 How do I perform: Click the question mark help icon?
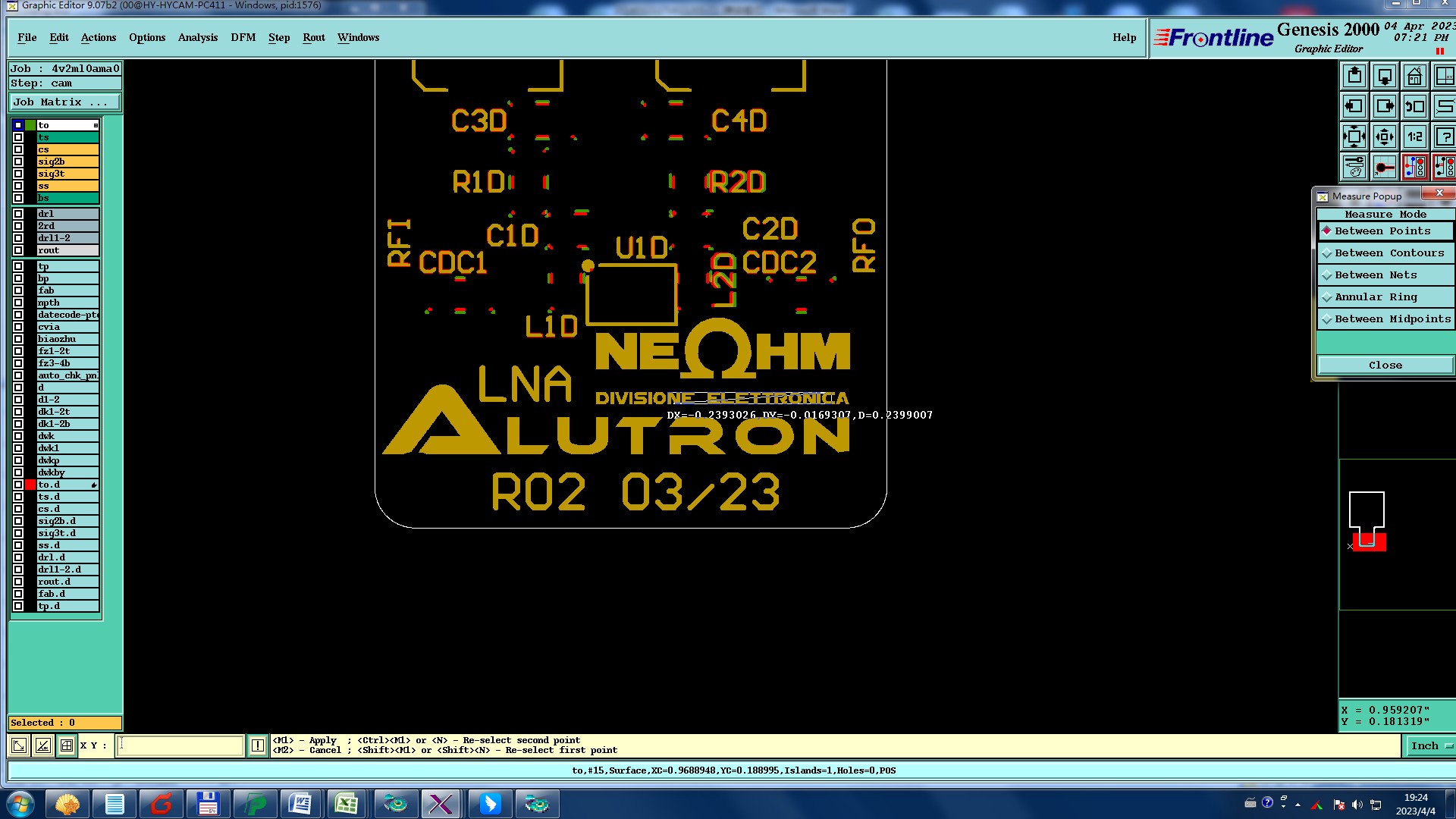coord(1445,136)
